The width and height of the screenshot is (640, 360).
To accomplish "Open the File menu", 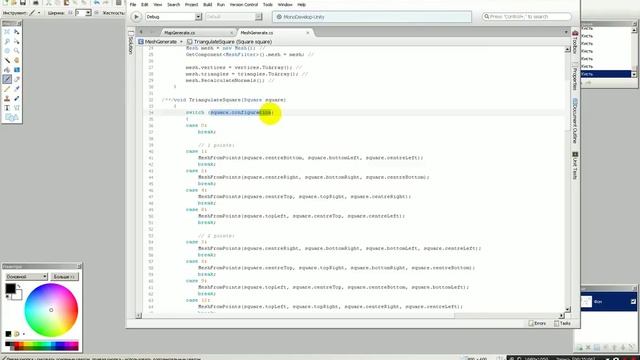I will tap(133, 4).
